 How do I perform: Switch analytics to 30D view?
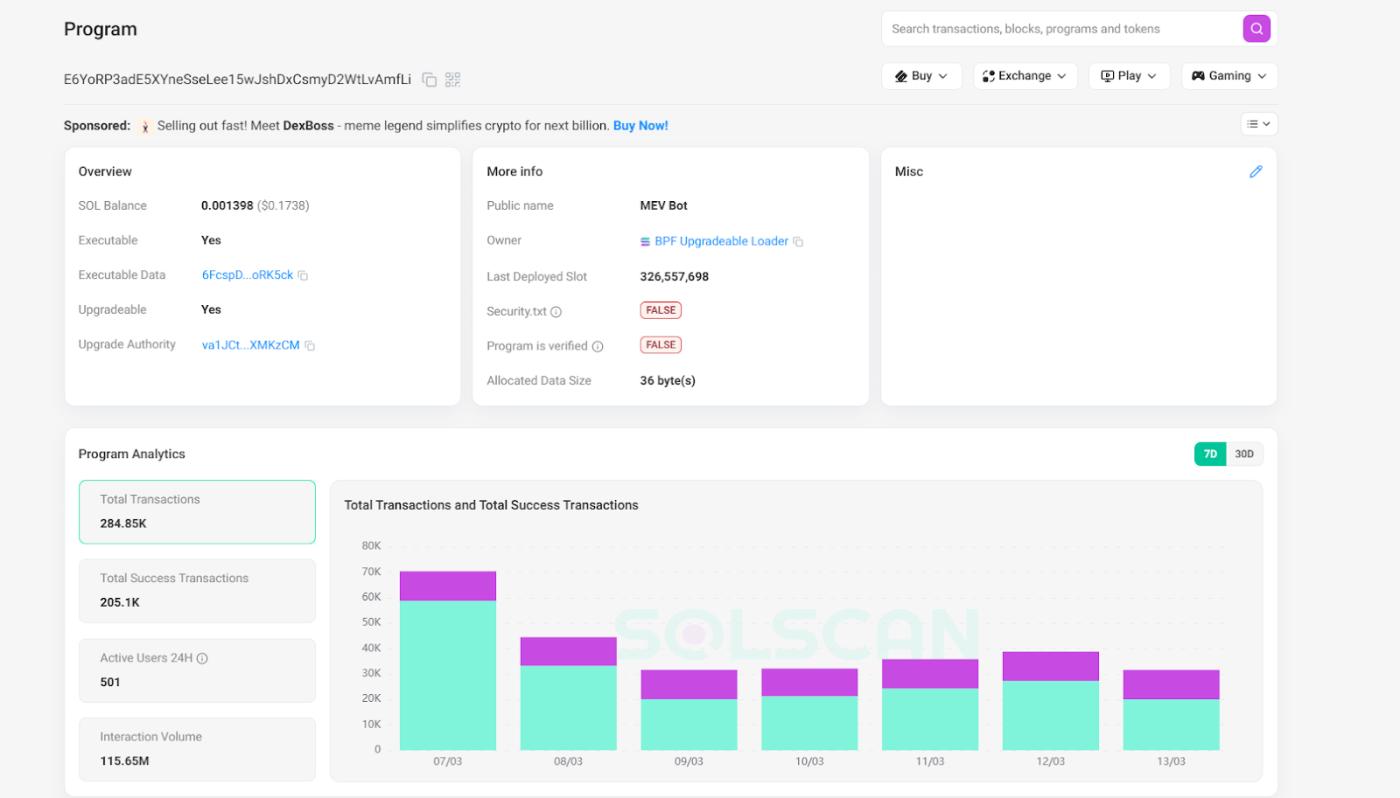[1246, 453]
